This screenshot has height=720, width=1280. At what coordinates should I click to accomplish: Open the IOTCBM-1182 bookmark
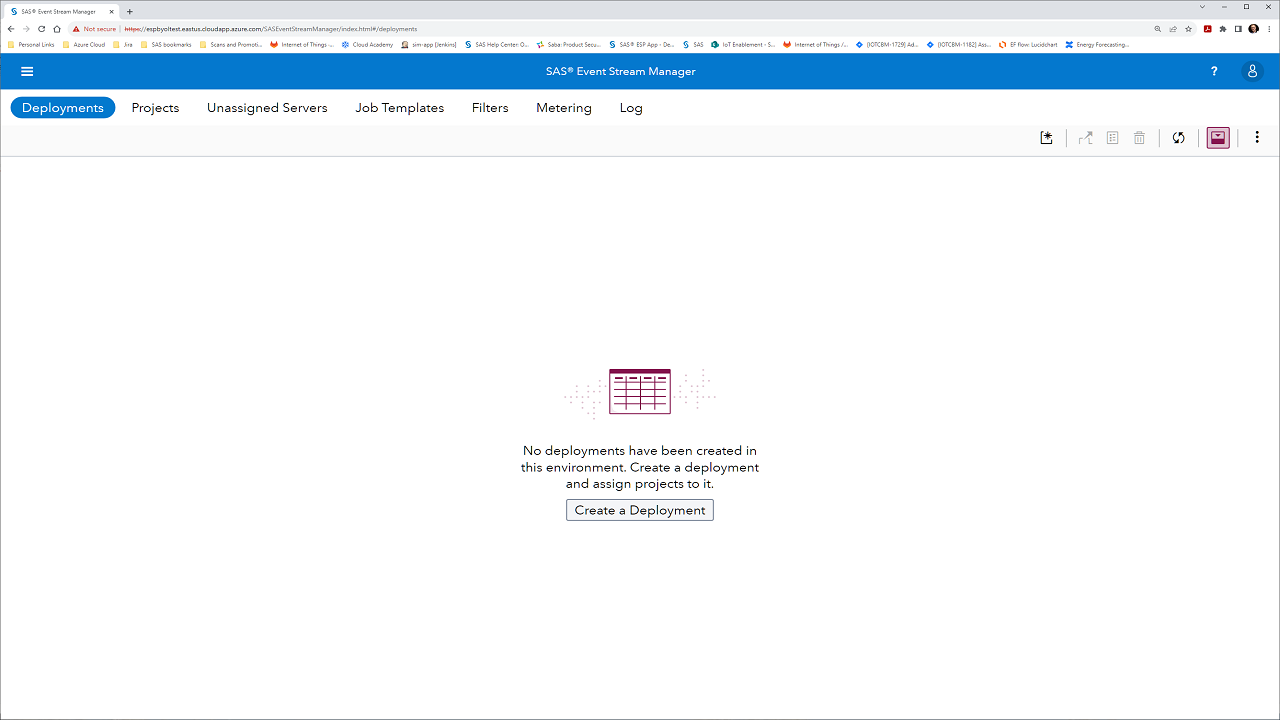(x=959, y=44)
